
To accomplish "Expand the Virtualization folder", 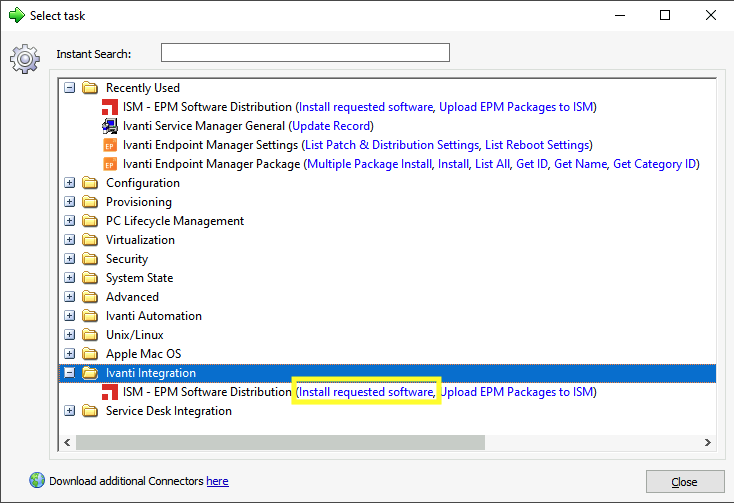I will click(70, 240).
